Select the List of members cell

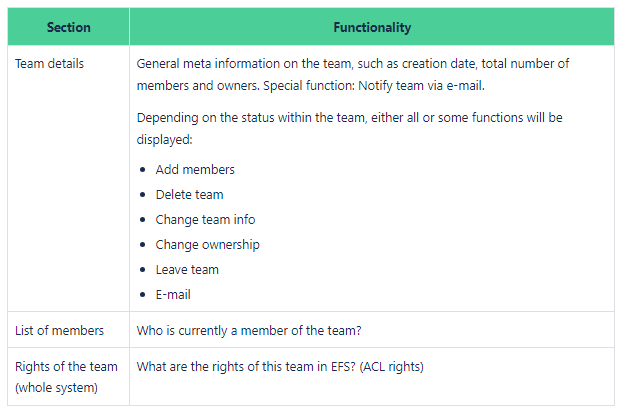coord(69,330)
